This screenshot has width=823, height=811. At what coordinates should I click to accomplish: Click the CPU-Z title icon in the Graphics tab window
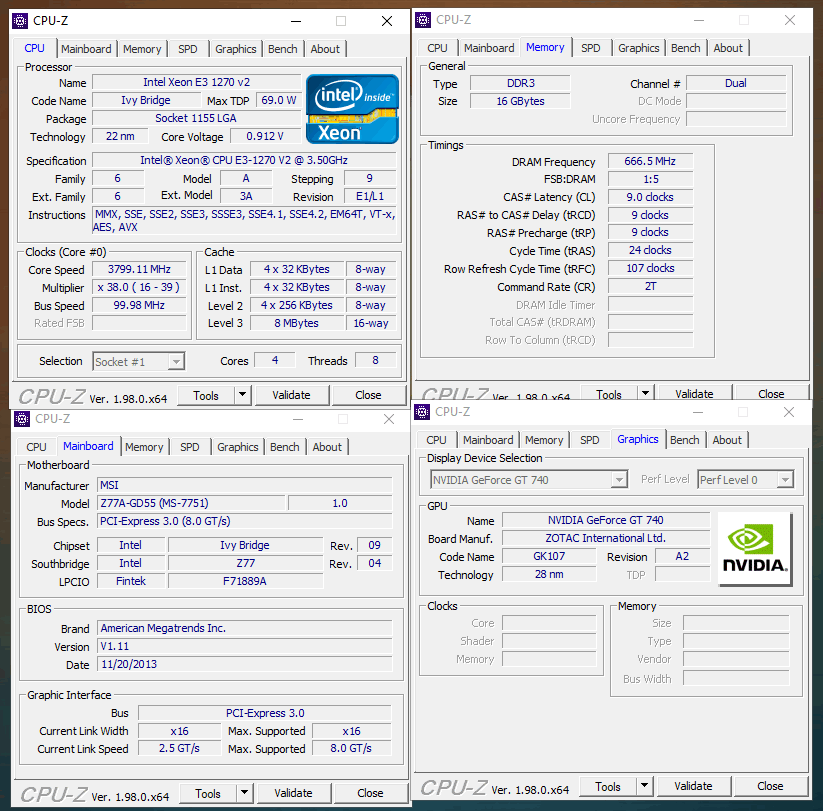(x=422, y=412)
